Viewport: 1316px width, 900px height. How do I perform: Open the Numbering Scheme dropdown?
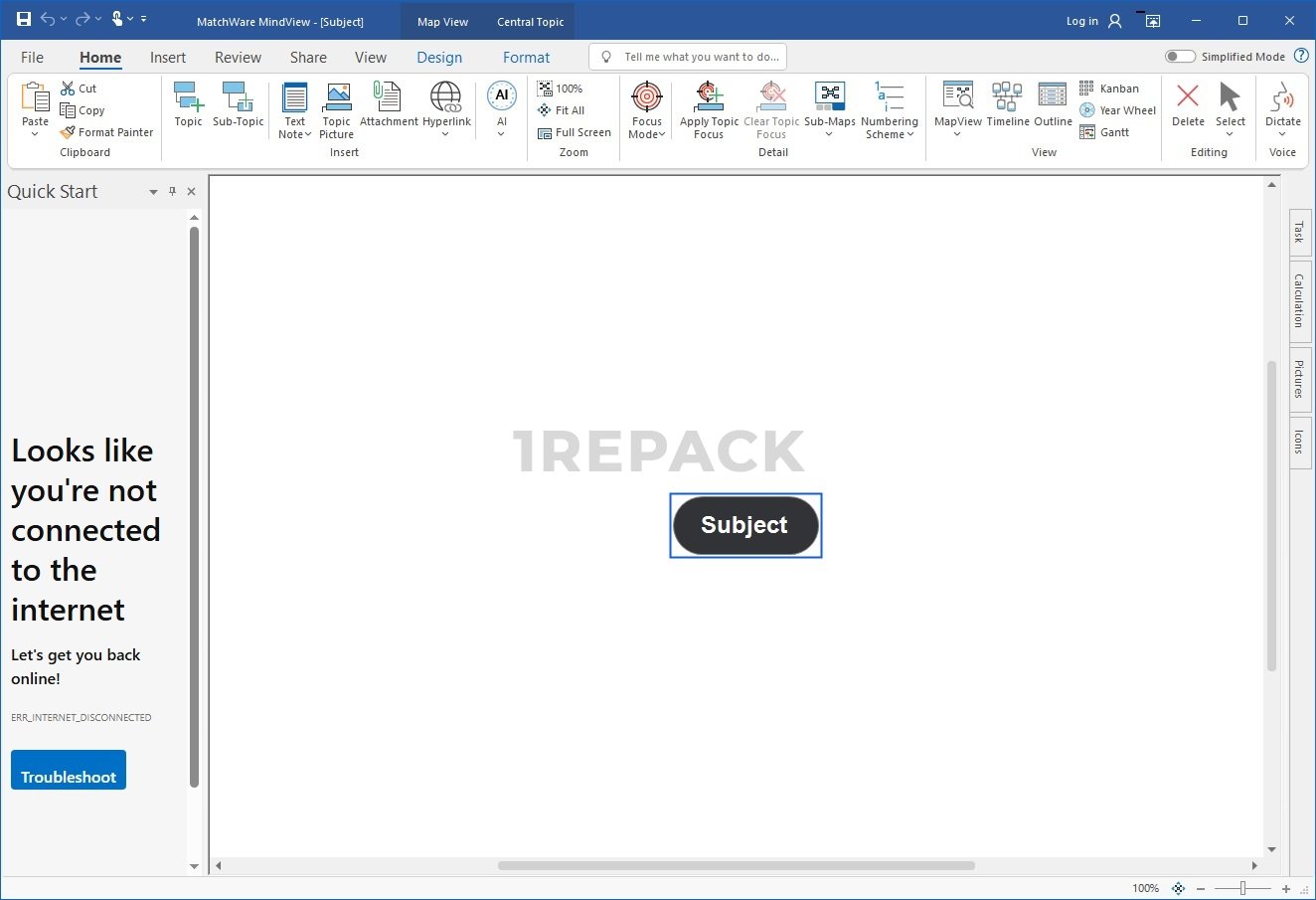(890, 134)
